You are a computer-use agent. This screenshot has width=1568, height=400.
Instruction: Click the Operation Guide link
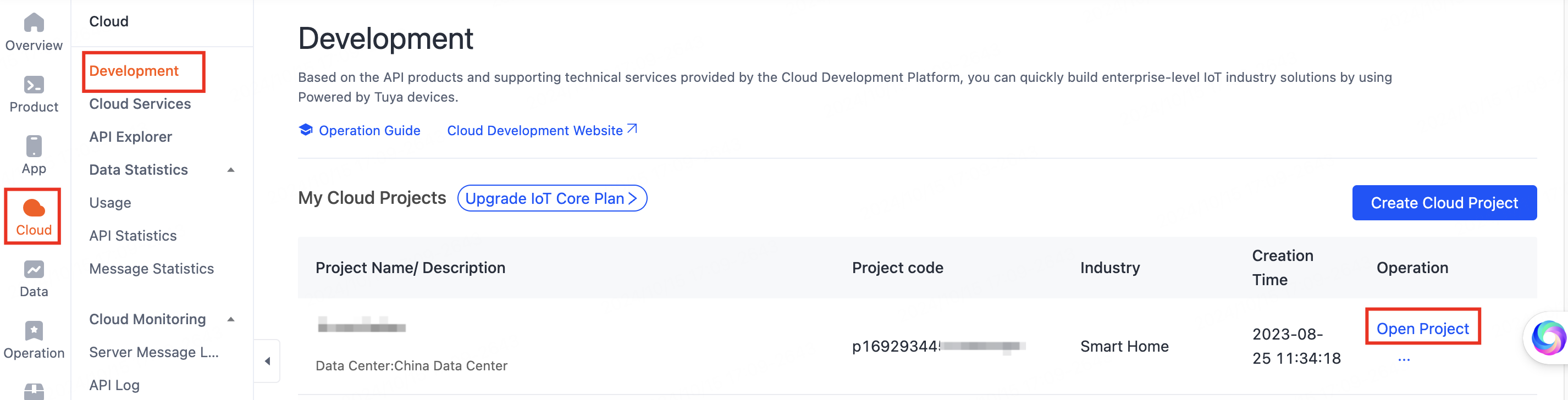(x=369, y=131)
